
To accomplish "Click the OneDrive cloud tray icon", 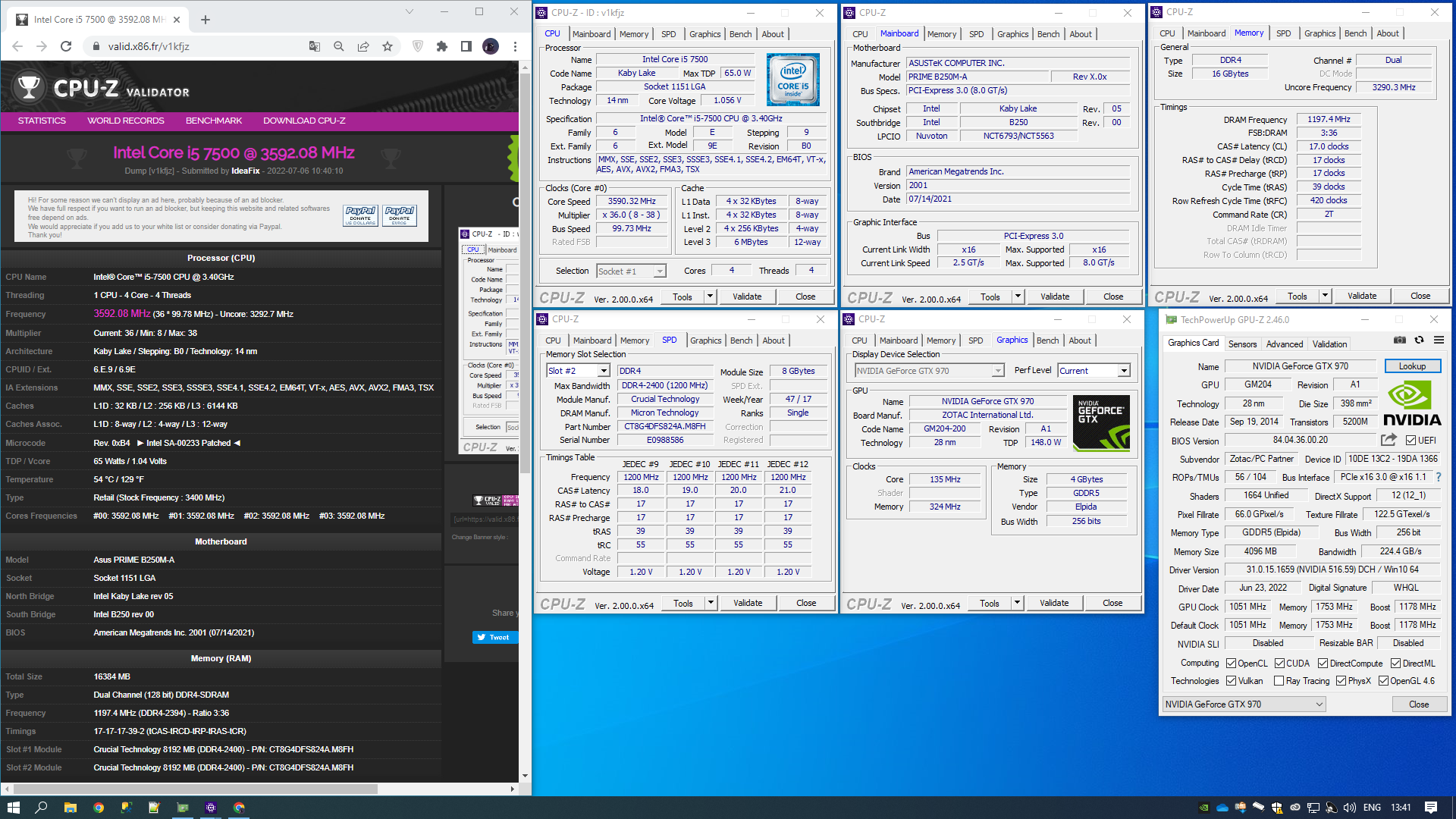I will pyautogui.click(x=1222, y=808).
